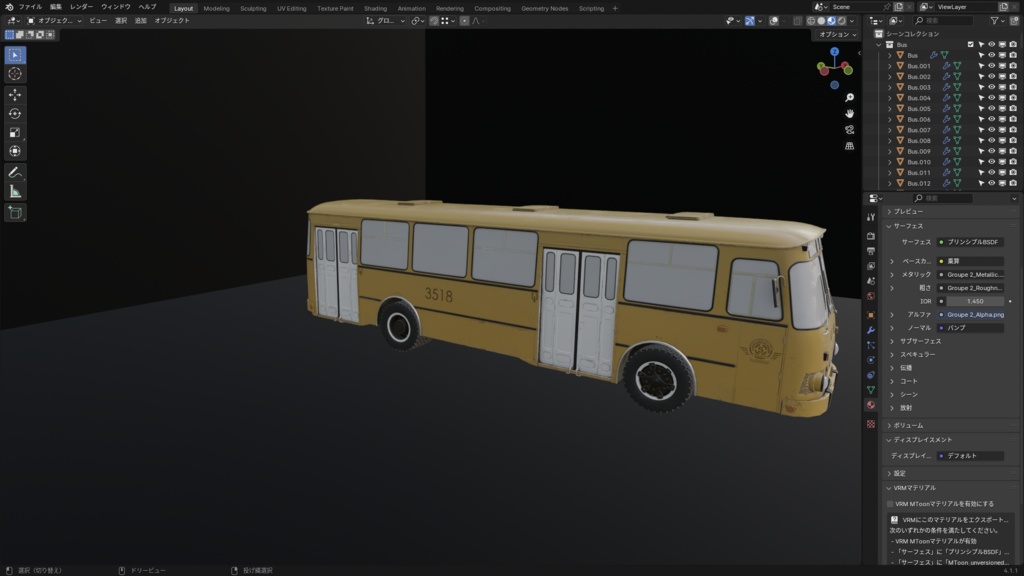
Task: Open the Particles properties tab
Action: coord(871,345)
